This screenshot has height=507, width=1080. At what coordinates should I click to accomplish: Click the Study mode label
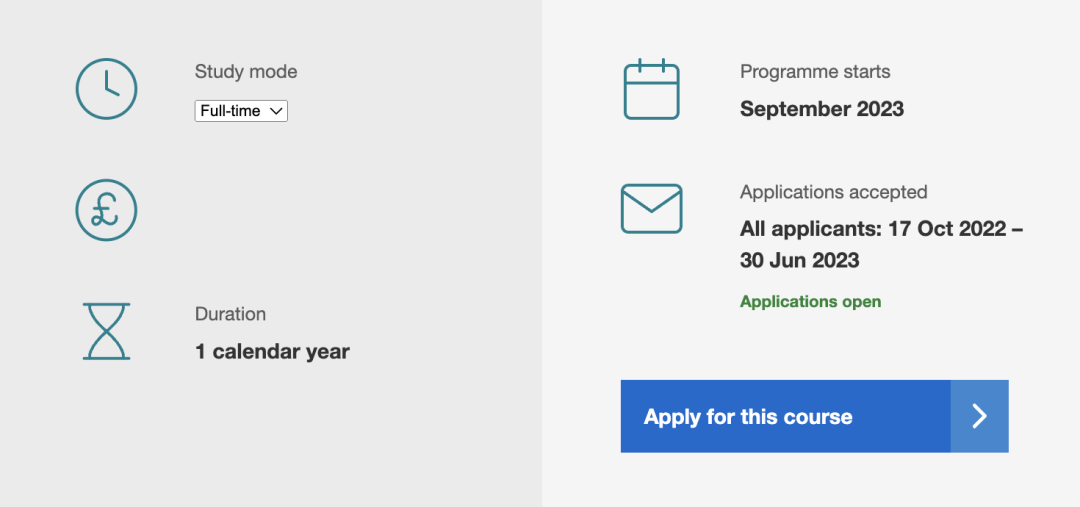click(246, 72)
